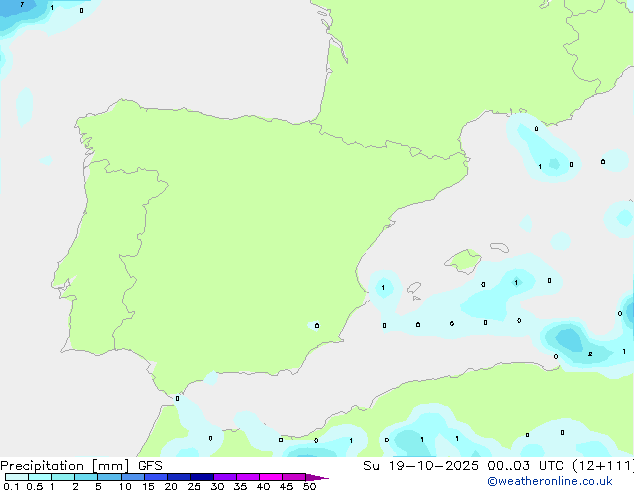This screenshot has width=634, height=490.
Task: Click the 1 value off the Valencia coast
Action: 383,288
